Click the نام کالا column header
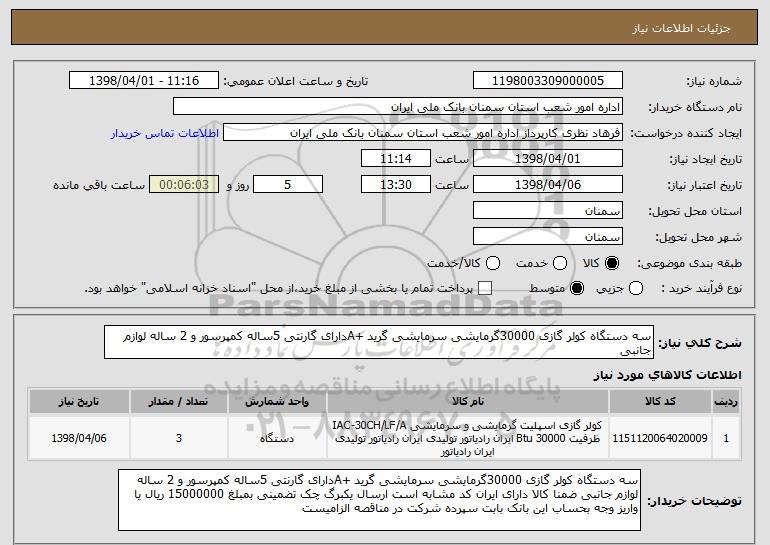The height and width of the screenshot is (545, 770). point(468,402)
